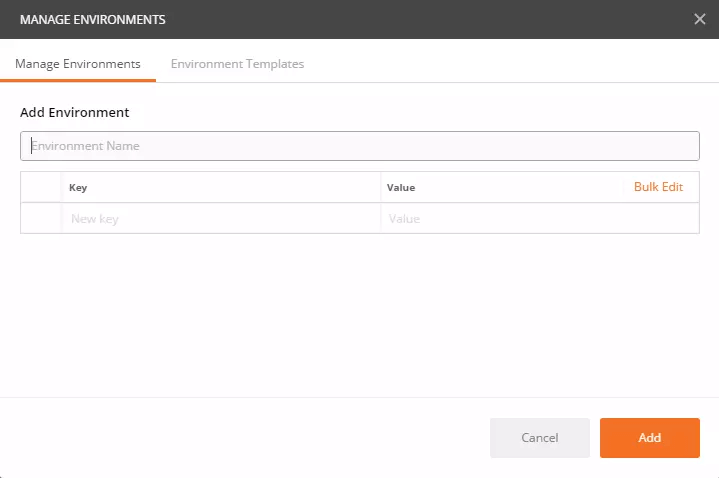
Task: Click the New key cell
Action: [x=221, y=218]
